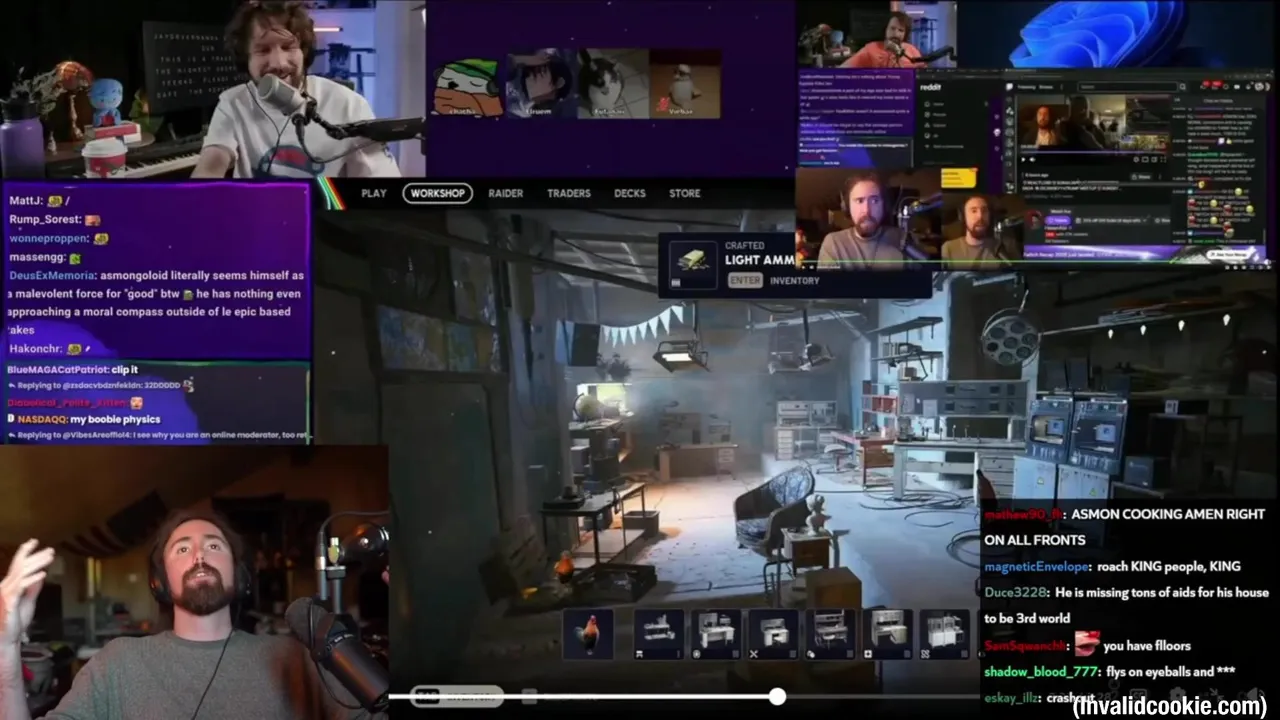Go to the DECKS tab
The height and width of the screenshot is (720, 1280).
630,193
